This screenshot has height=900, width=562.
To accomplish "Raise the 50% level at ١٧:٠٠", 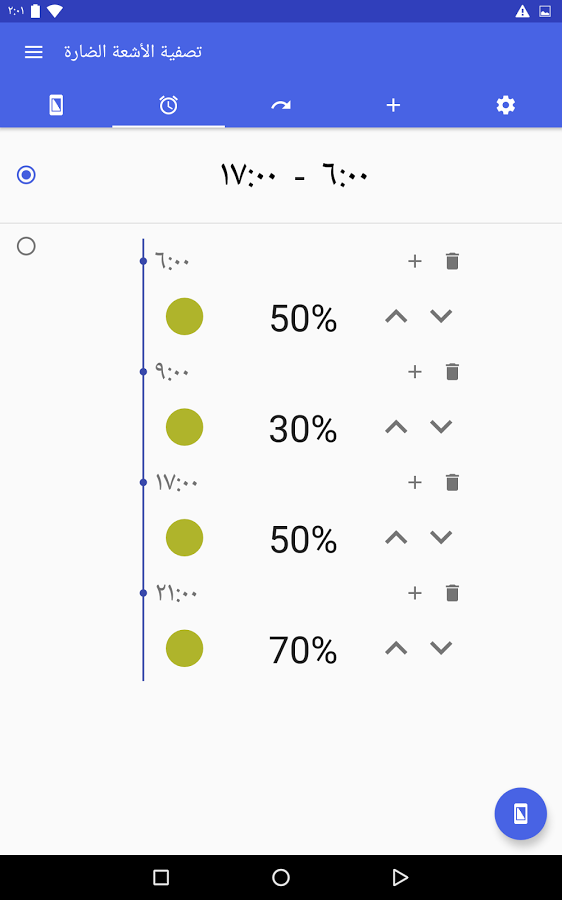I will (396, 537).
